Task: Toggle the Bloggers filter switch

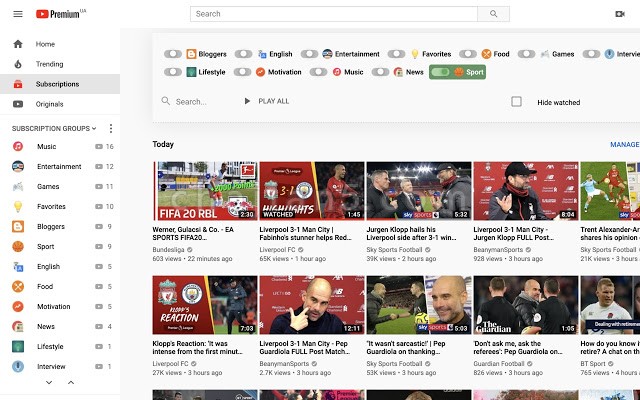Action: (x=173, y=54)
